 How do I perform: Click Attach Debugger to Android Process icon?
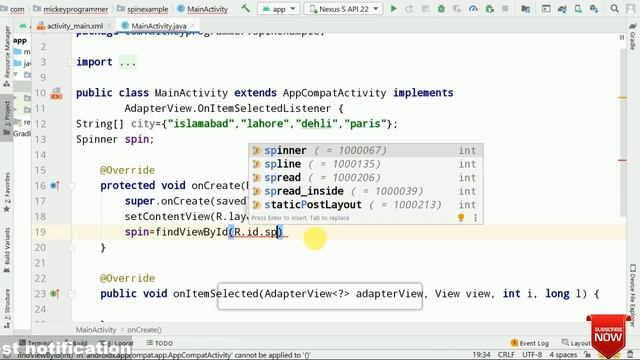point(489,9)
